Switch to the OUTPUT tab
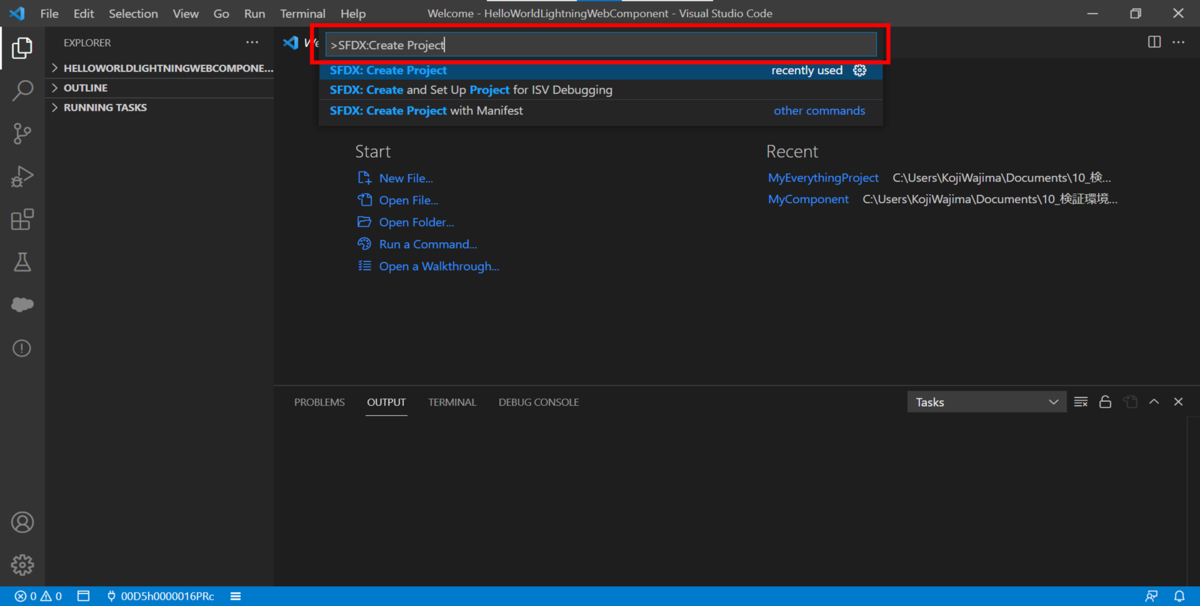This screenshot has width=1200, height=606. coord(386,402)
